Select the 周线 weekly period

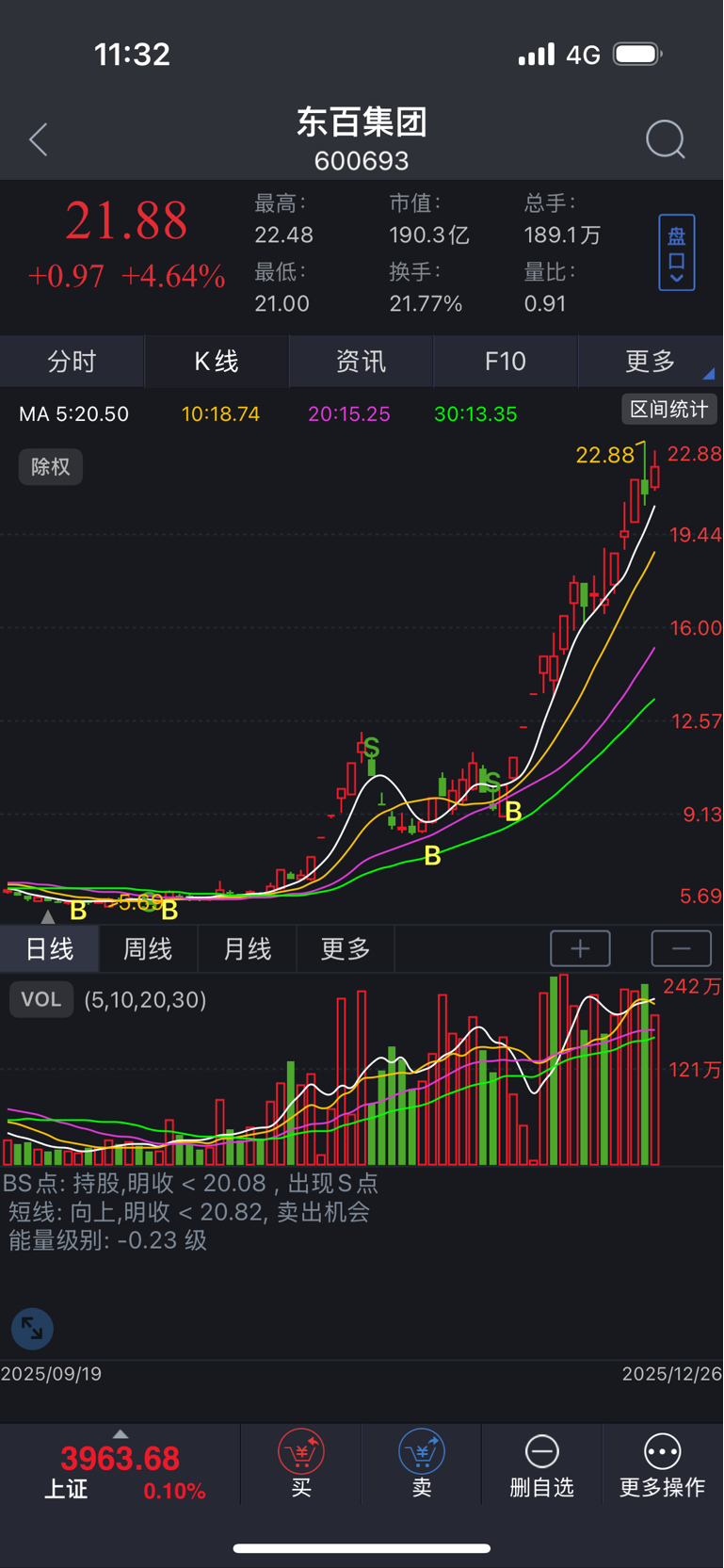(148, 948)
